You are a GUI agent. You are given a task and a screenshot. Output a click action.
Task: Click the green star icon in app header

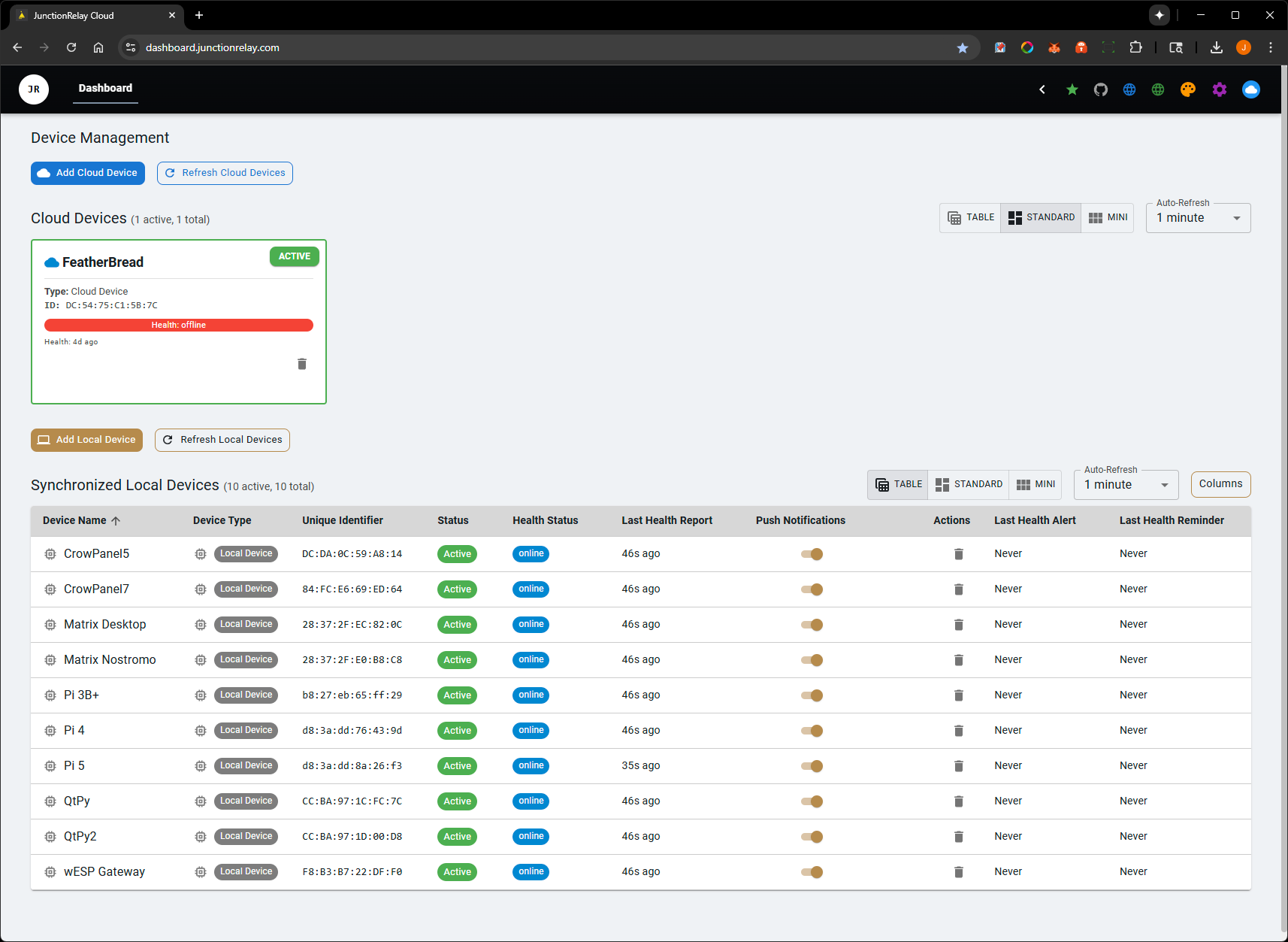coord(1072,89)
